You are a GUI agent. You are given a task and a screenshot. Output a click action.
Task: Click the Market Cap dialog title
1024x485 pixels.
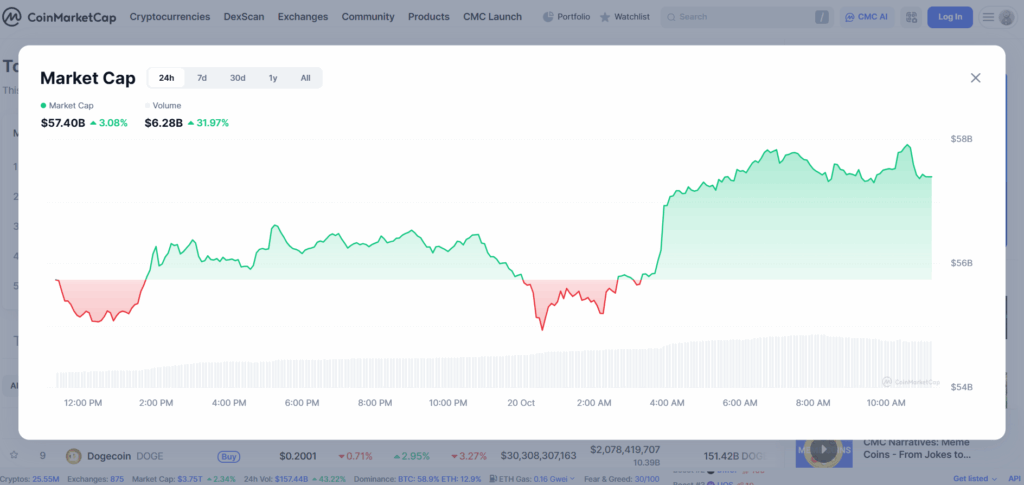[x=88, y=78]
